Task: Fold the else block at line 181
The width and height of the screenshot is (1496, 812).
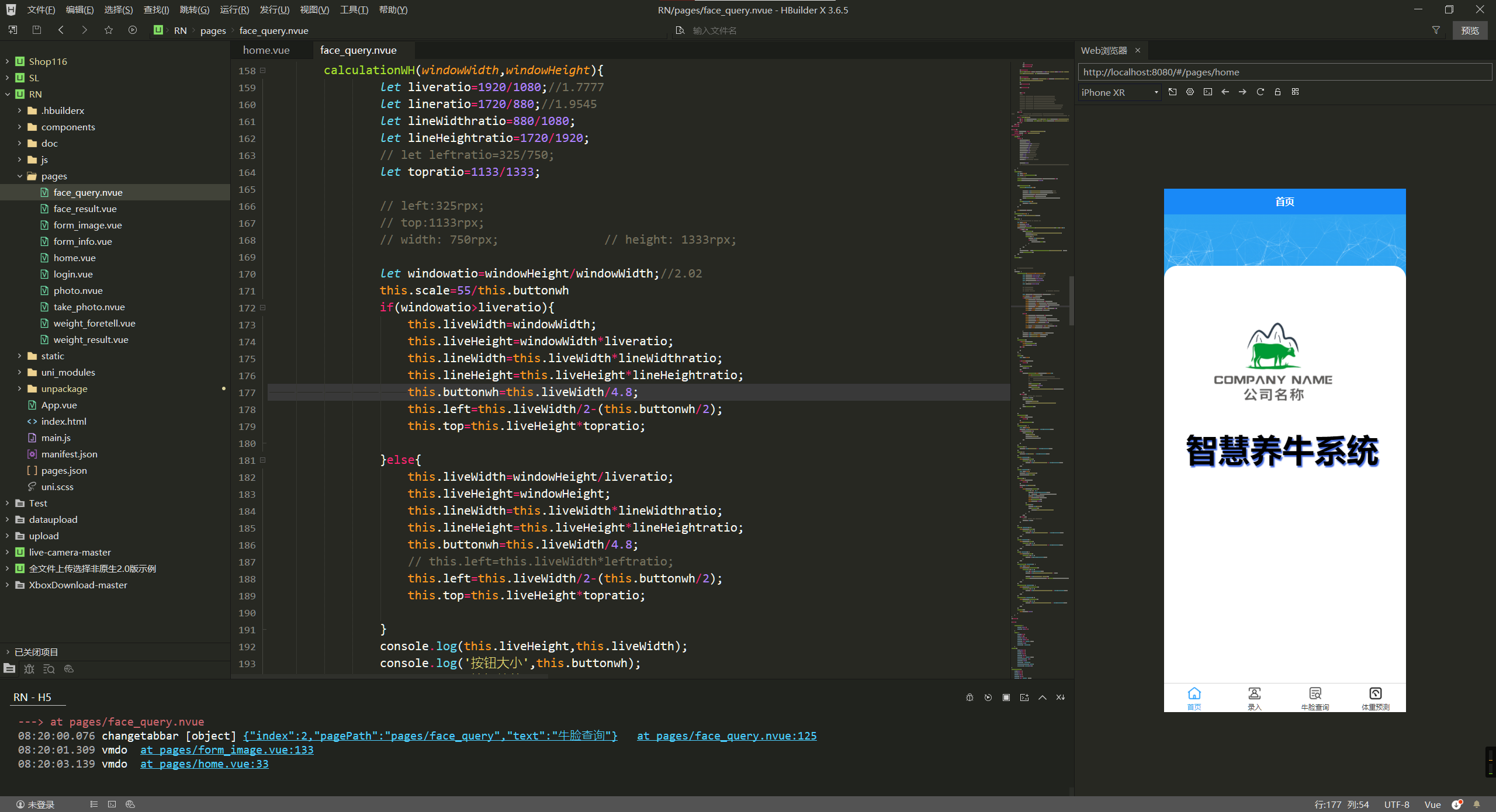Action: pyautogui.click(x=263, y=460)
